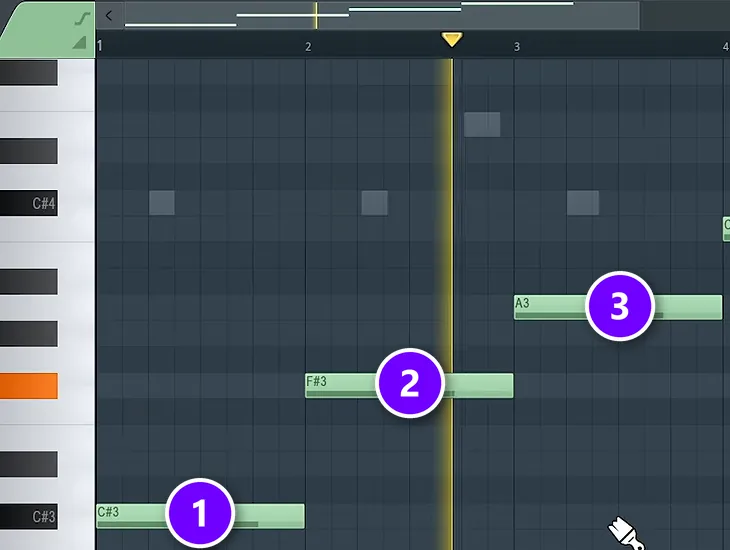Image resolution: width=730 pixels, height=550 pixels.
Task: Select the C#3 note in bar 1
Action: (x=200, y=516)
